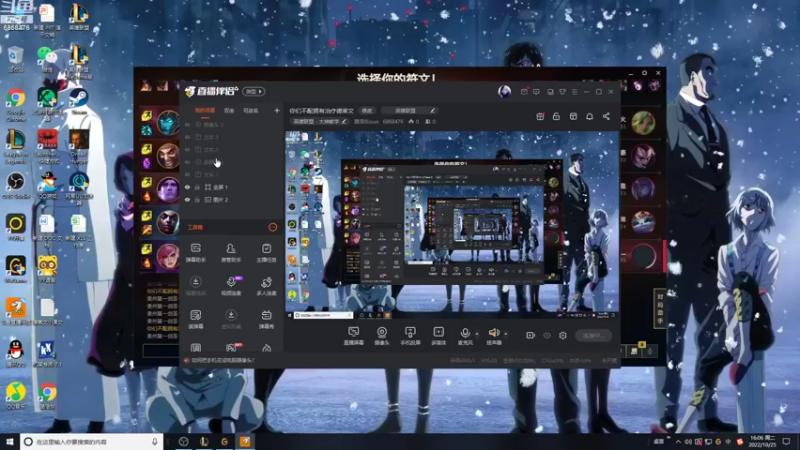800x450 pixels.
Task: Open the Windows Start menu
Action: coord(9,441)
